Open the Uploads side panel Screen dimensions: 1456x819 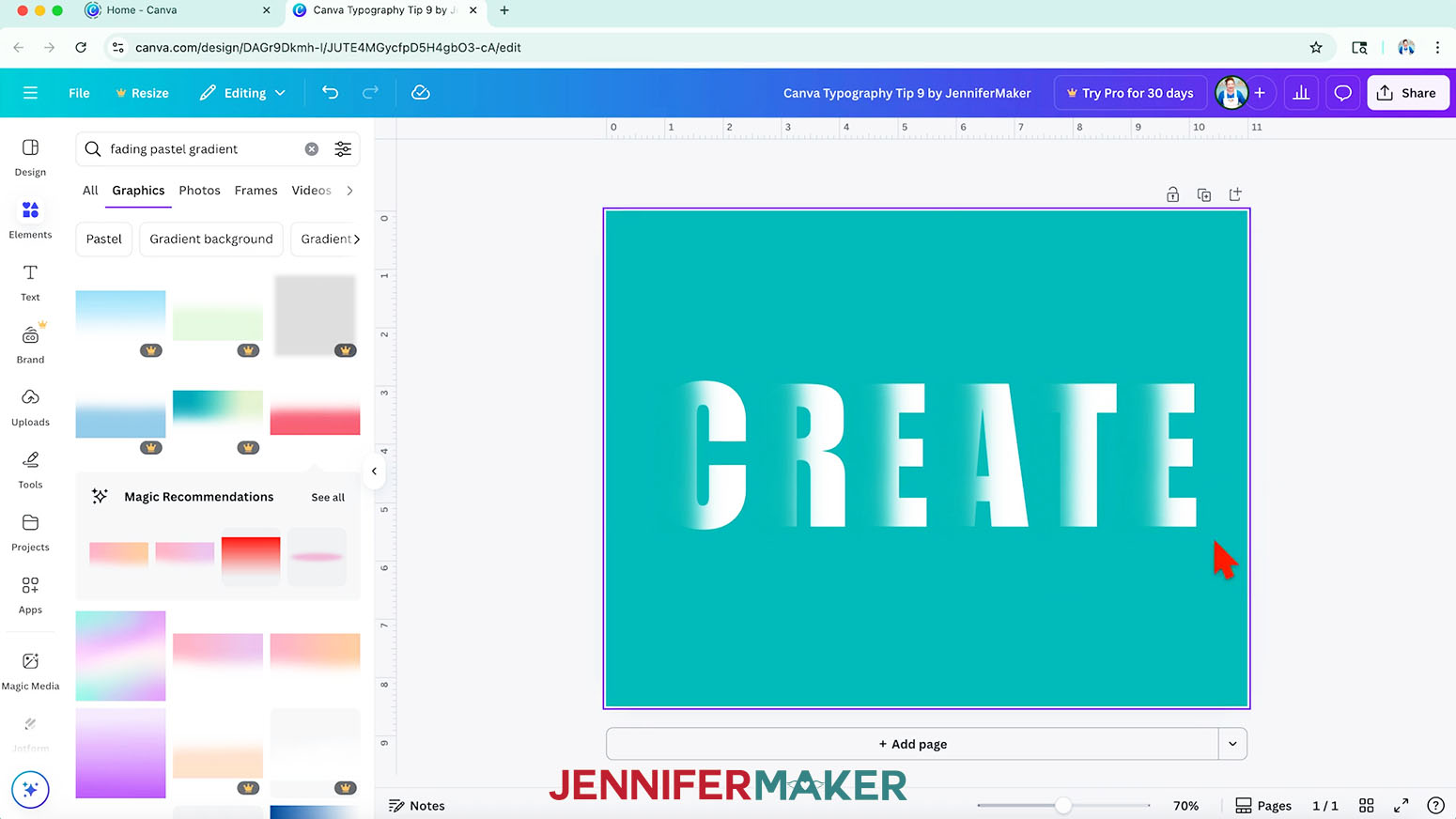pos(30,408)
